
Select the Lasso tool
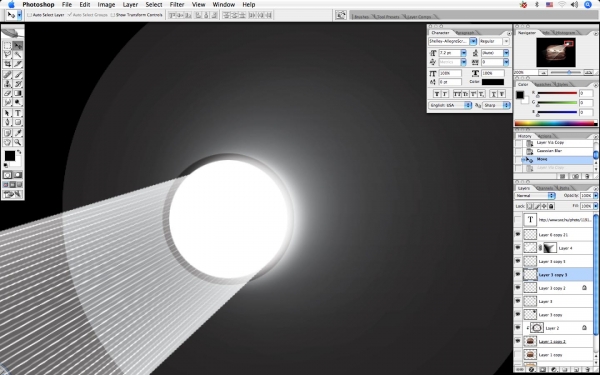pos(7,55)
